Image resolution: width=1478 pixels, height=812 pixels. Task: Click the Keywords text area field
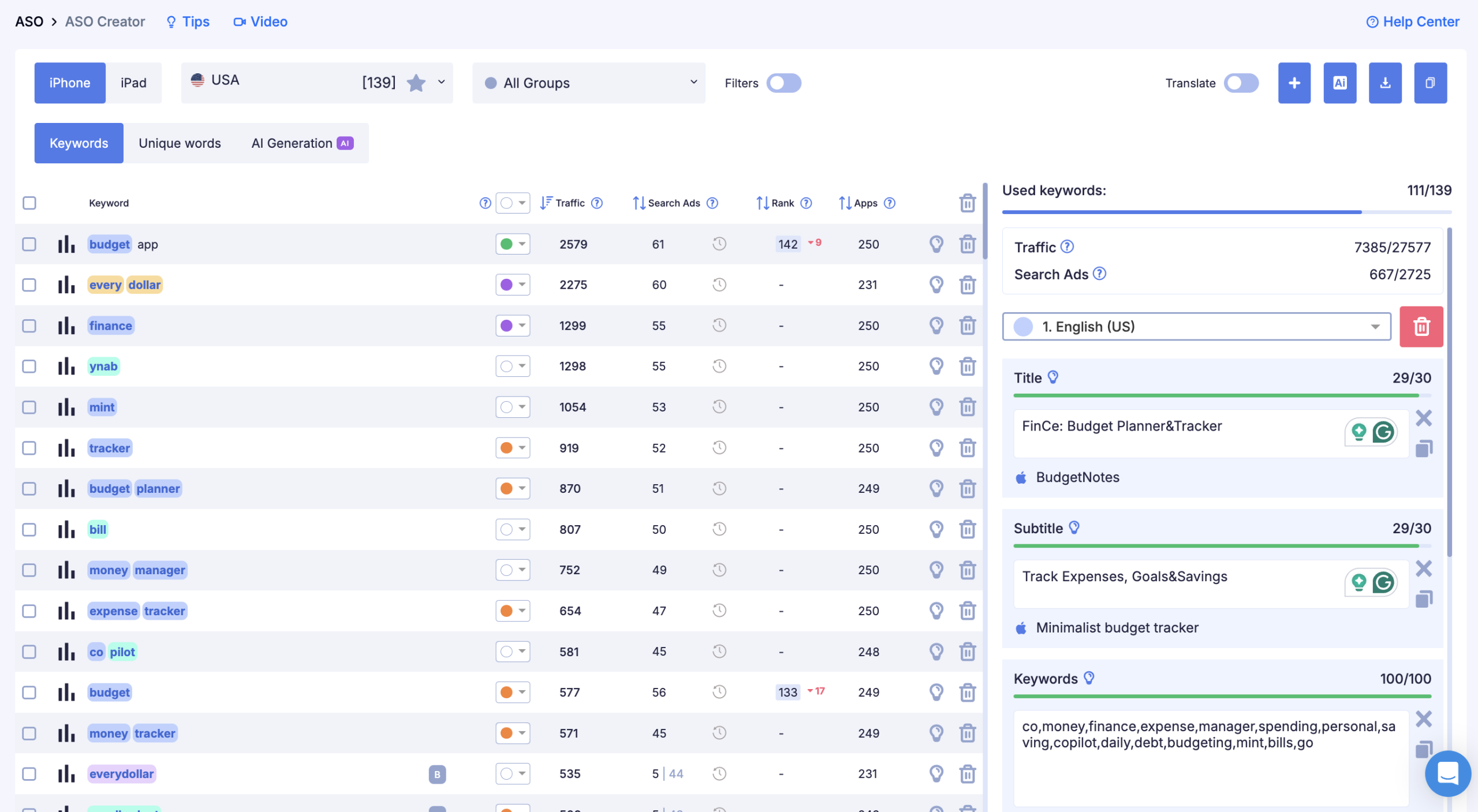[1211, 758]
